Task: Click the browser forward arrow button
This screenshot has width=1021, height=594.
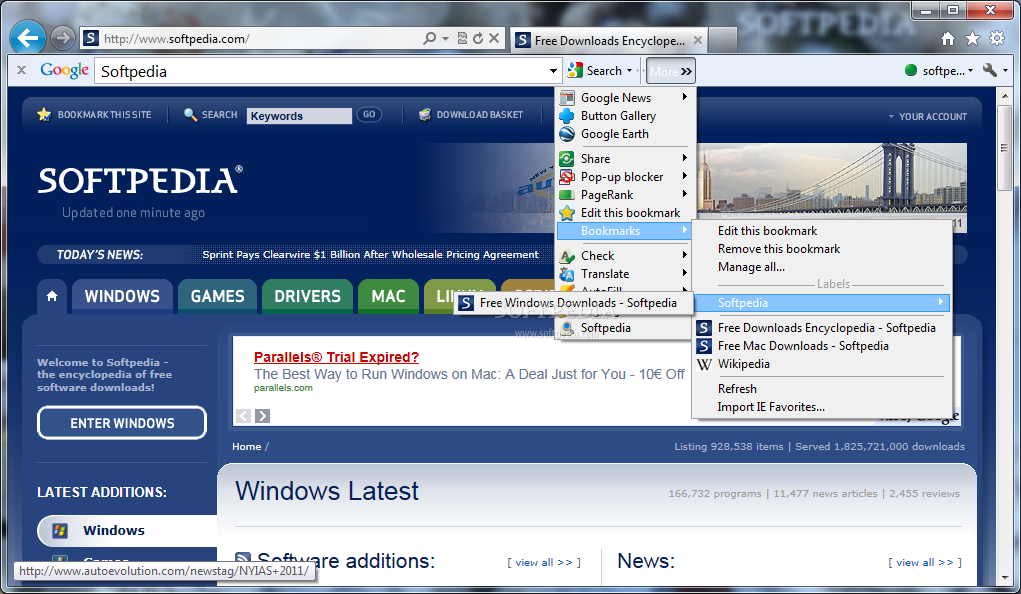Action: (x=63, y=38)
